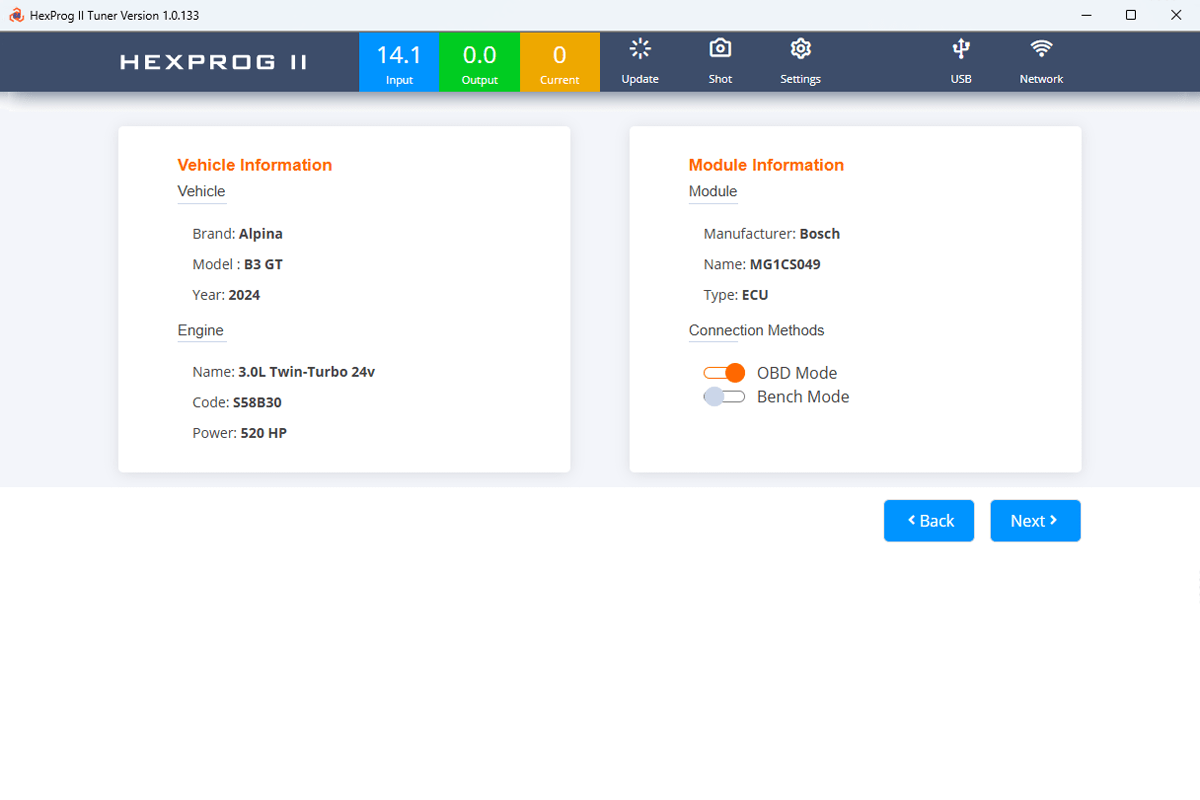Screen dimensions: 1200x800
Task: Select engine name 3.0L Twin-Turbo 24v
Action: pos(306,372)
